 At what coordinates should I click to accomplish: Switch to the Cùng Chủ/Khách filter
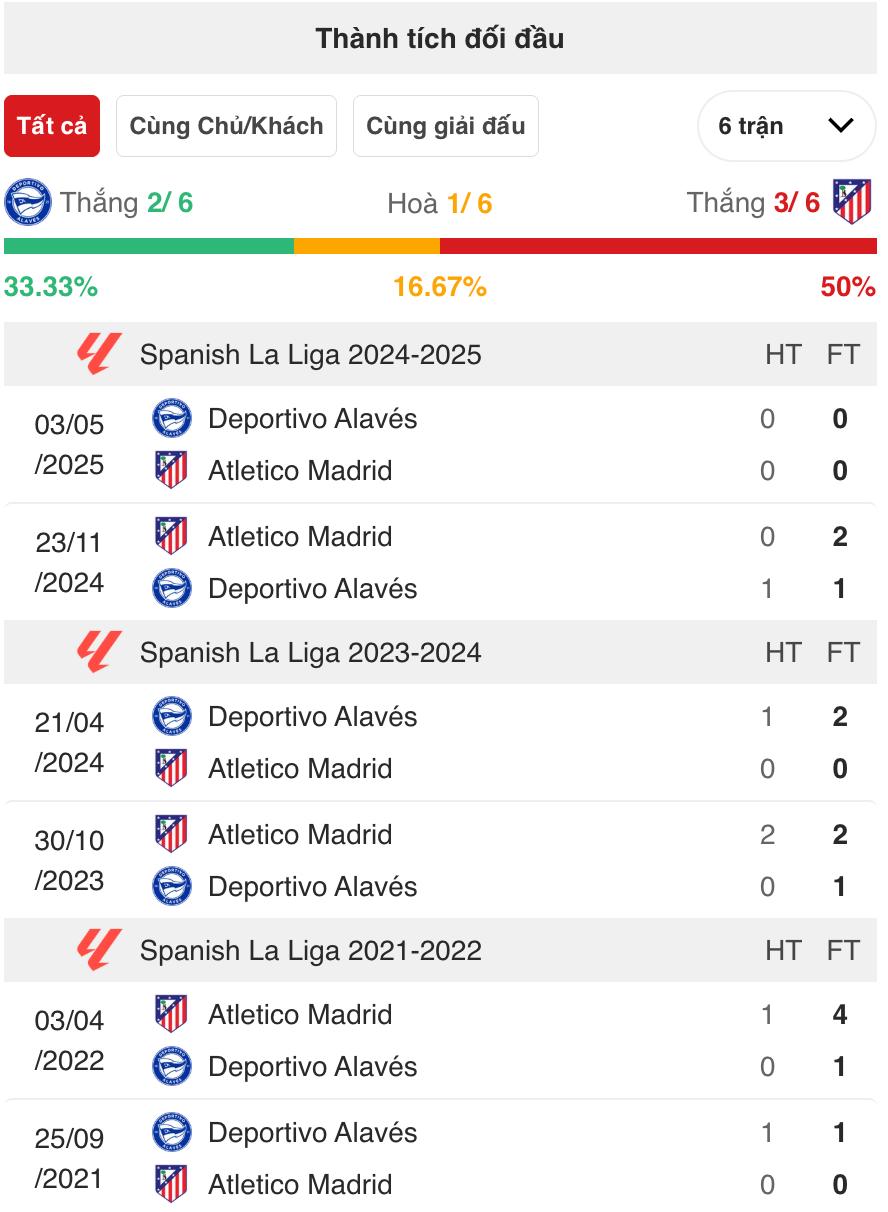(x=227, y=126)
